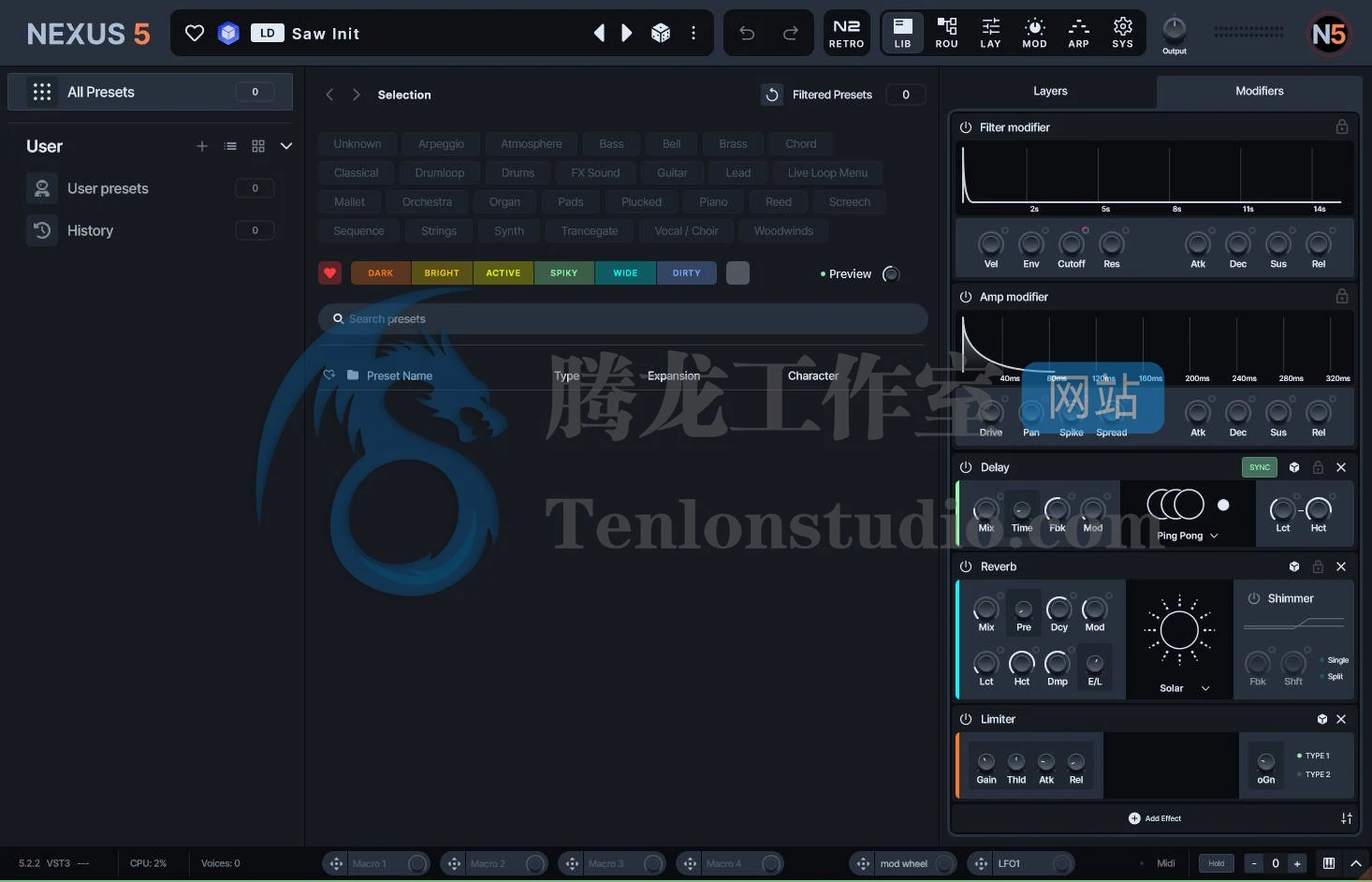Switch user folders to grid view
This screenshot has height=882, width=1372.
click(x=258, y=146)
